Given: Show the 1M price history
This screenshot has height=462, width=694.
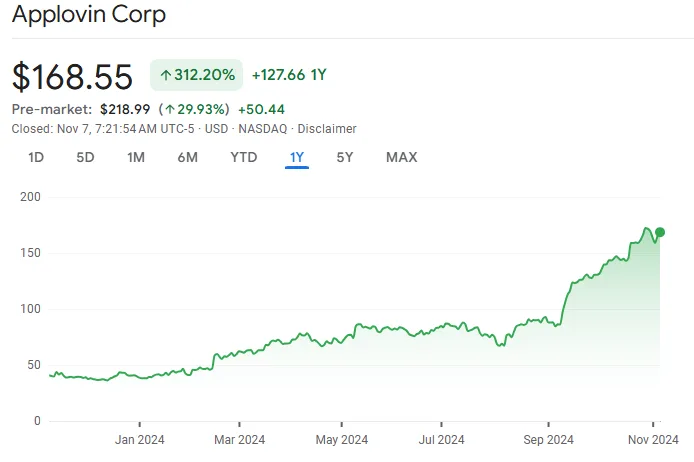Looking at the screenshot, I should tap(136, 157).
